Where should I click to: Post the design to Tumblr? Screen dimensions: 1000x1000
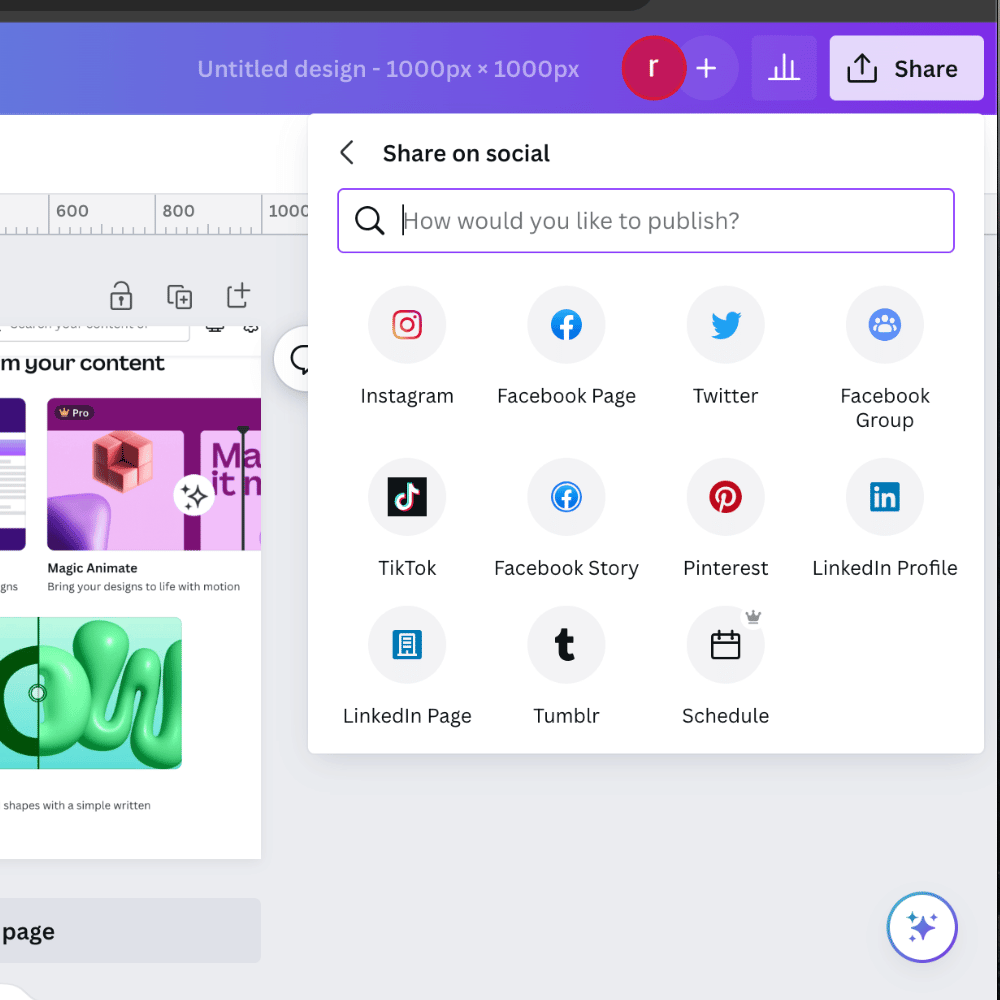tap(566, 645)
